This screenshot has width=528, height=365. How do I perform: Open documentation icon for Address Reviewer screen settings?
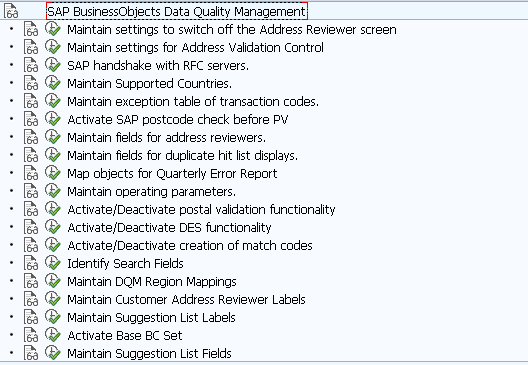point(31,29)
